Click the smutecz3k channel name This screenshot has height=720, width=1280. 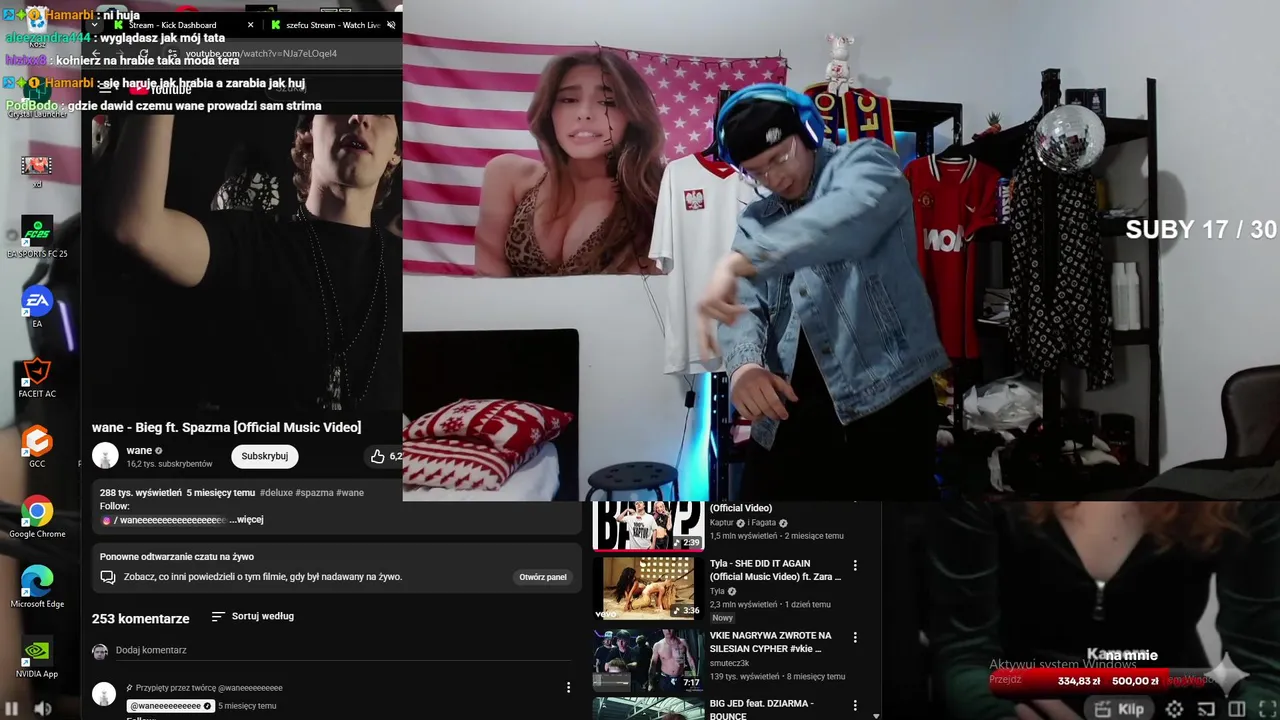click(729, 663)
